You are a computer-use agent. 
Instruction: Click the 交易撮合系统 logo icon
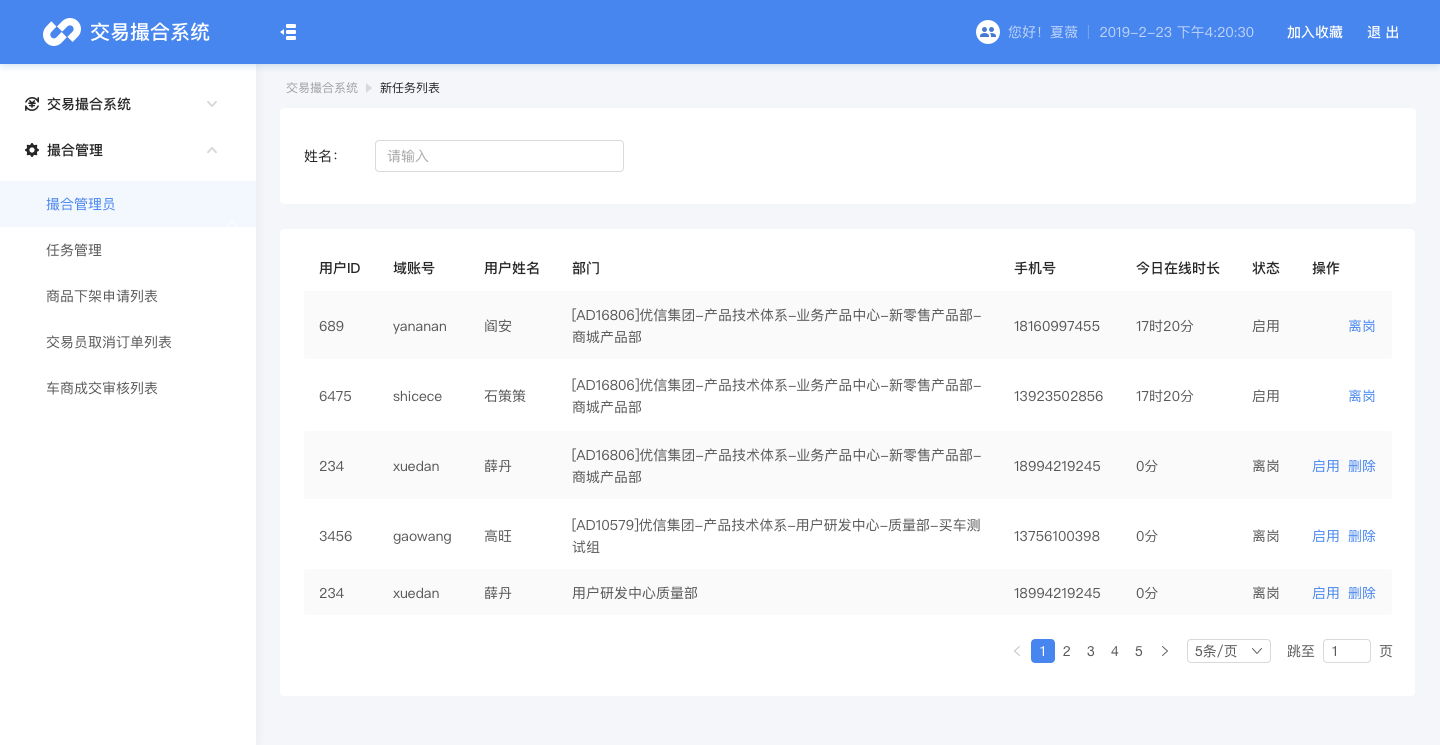pyautogui.click(x=61, y=32)
